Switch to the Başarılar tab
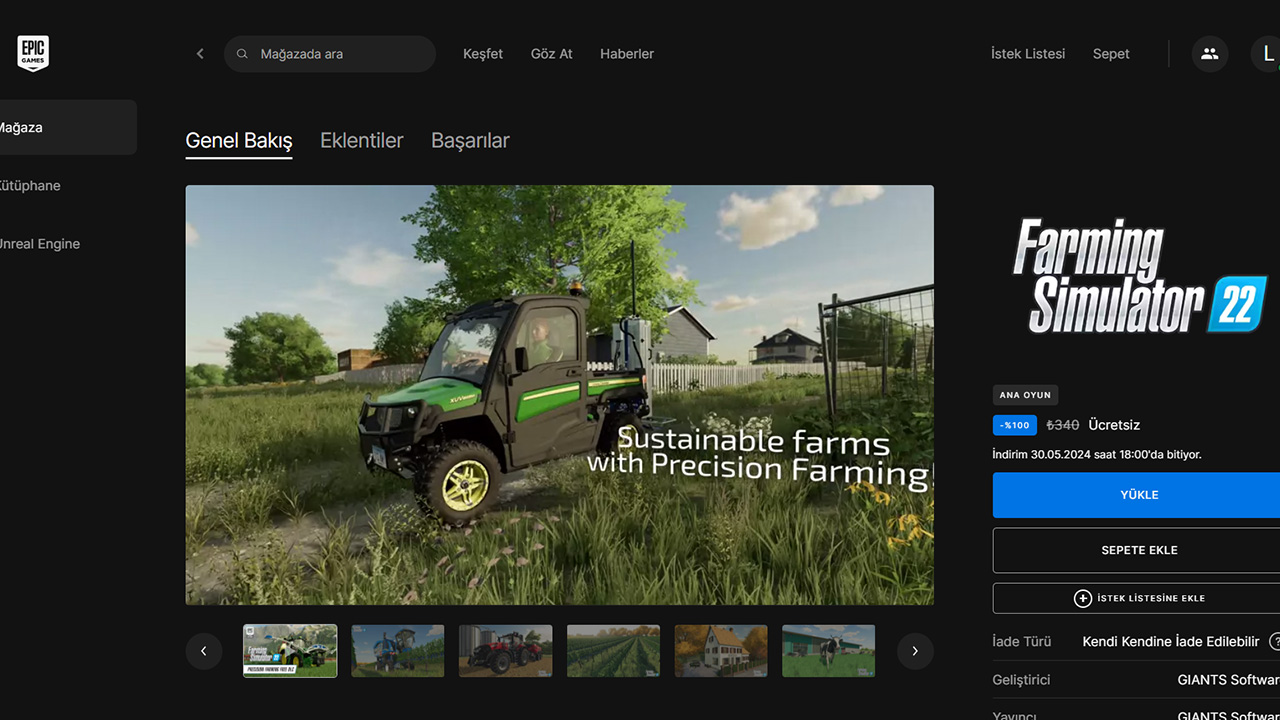This screenshot has height=720, width=1280. tap(470, 141)
